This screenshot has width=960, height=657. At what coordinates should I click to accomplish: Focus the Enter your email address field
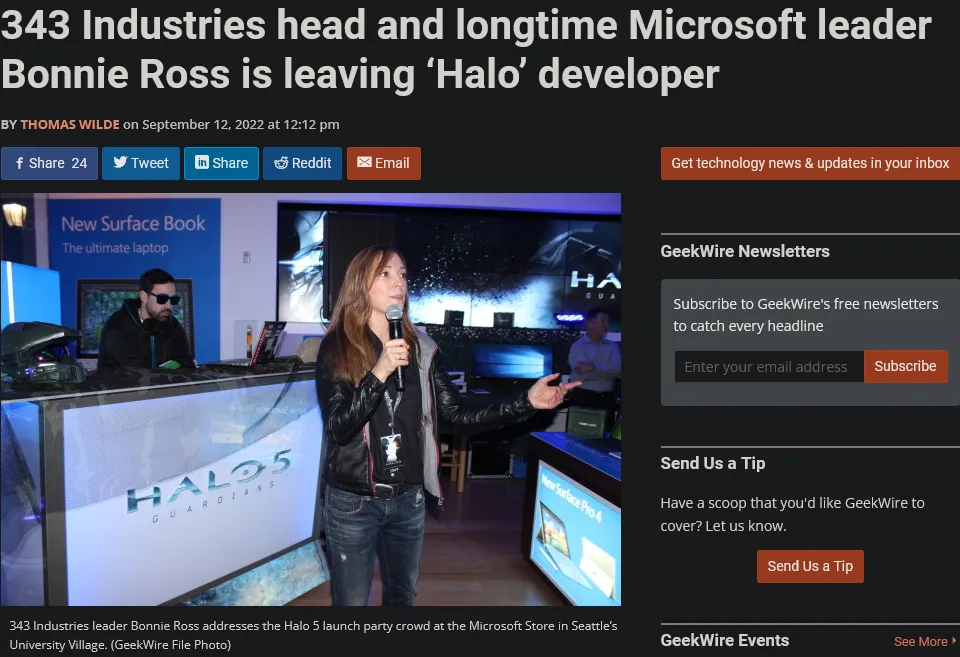point(768,367)
